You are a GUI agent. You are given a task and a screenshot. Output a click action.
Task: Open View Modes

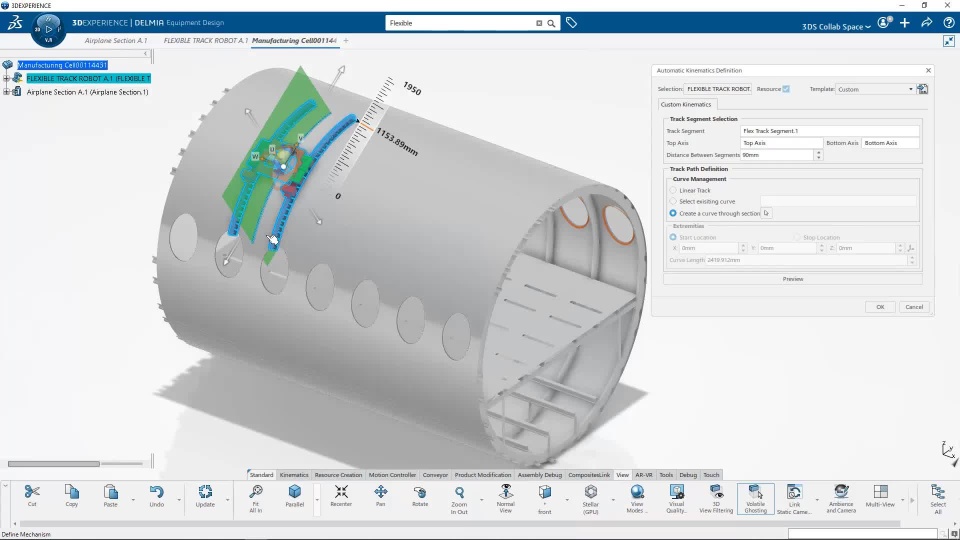tap(637, 498)
